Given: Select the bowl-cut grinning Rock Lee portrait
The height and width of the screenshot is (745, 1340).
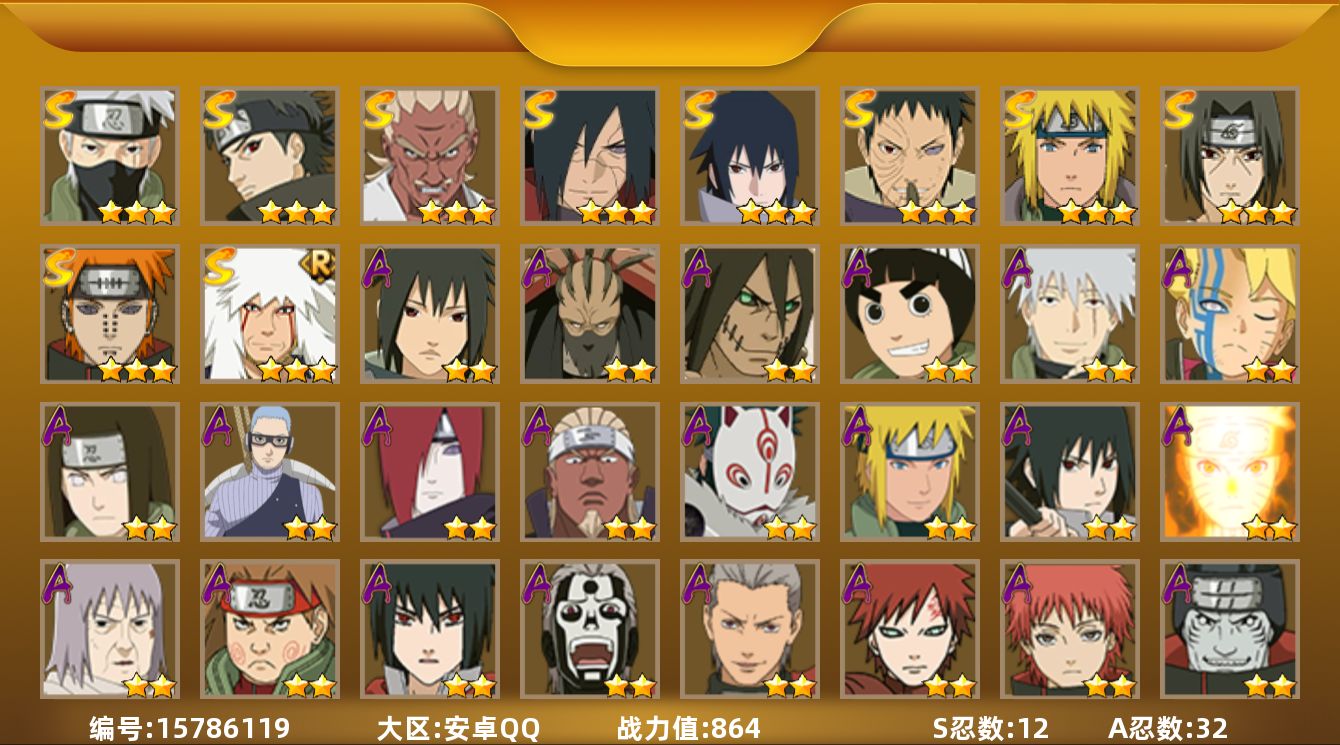Looking at the screenshot, I should point(910,314).
